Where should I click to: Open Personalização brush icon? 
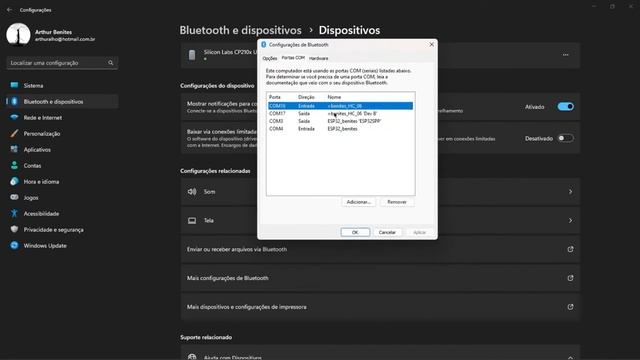pos(14,133)
